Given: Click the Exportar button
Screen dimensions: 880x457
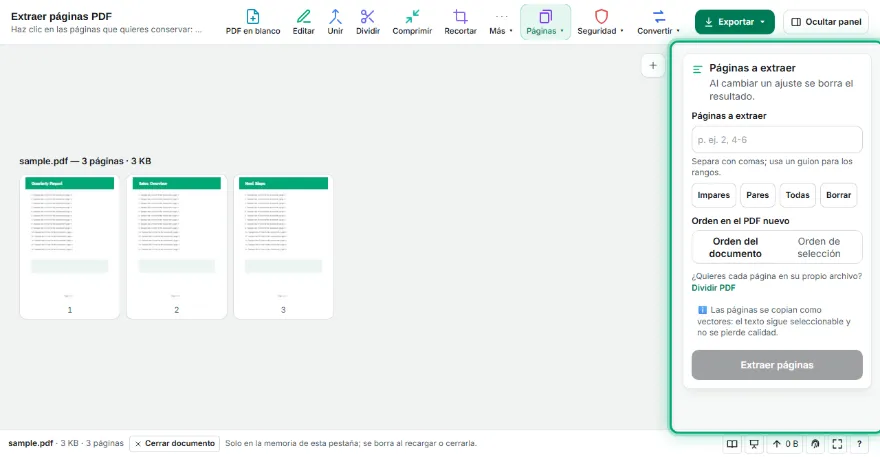Looking at the screenshot, I should pos(734,22).
